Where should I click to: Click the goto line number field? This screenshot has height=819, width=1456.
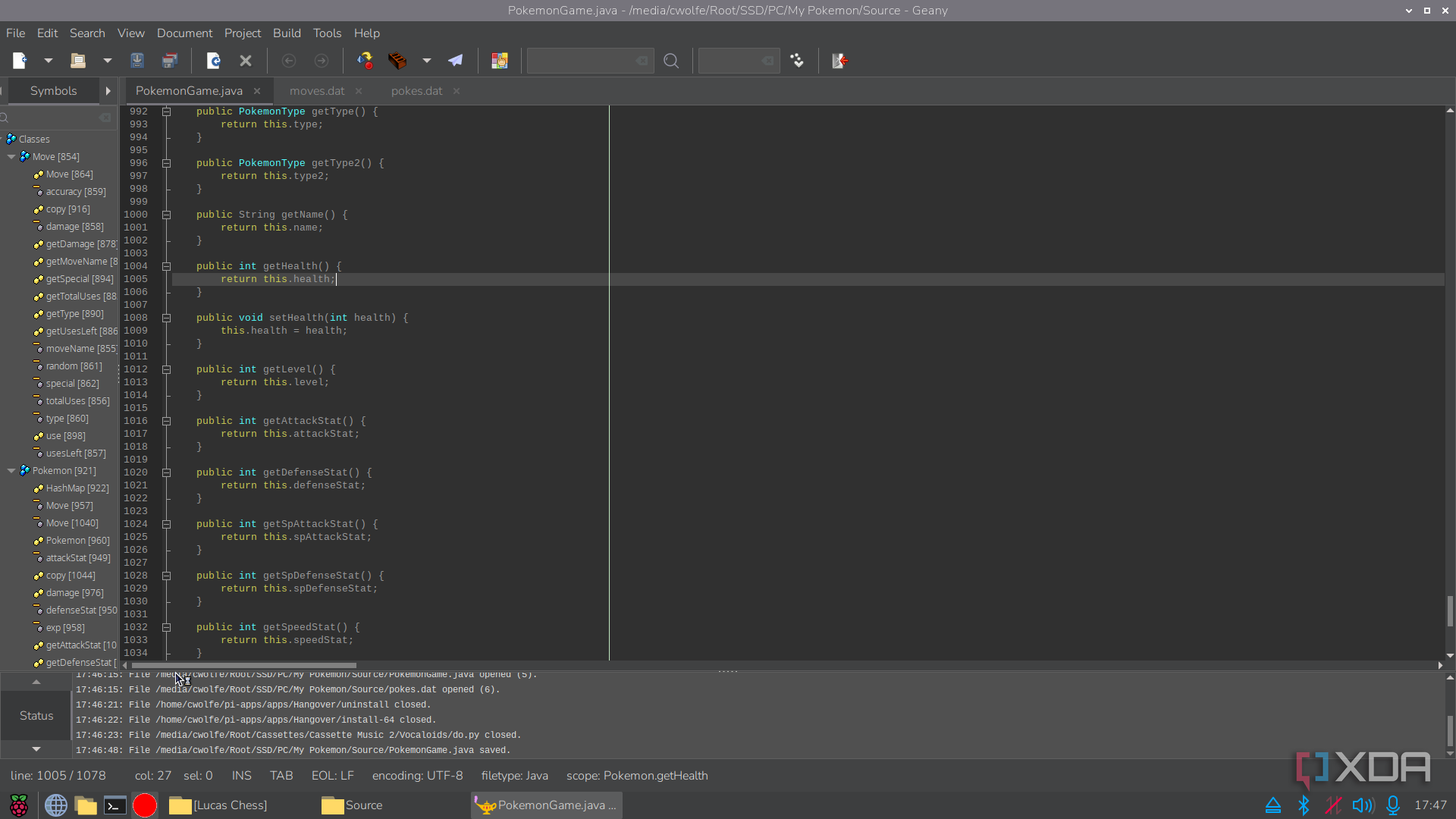click(739, 61)
